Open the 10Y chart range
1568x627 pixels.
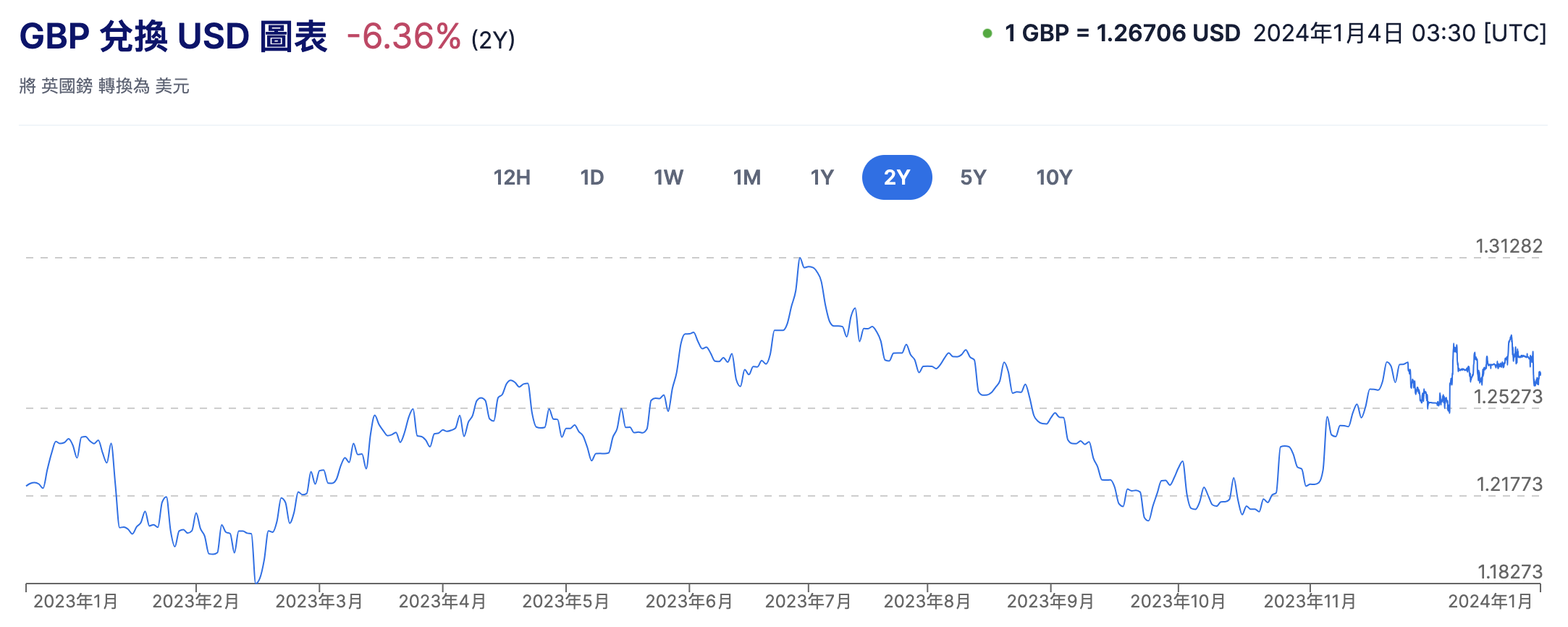click(1053, 177)
